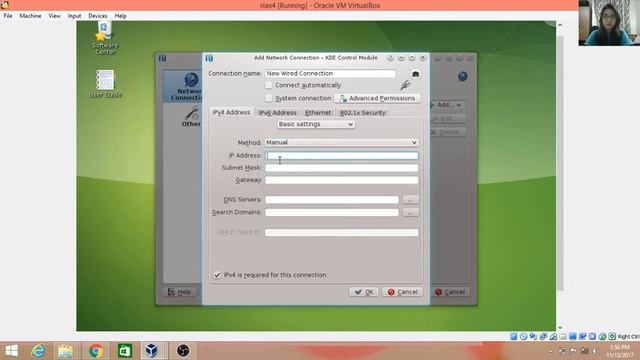Click the VirtualBox vertical scrollbar

[x=560, y=163]
